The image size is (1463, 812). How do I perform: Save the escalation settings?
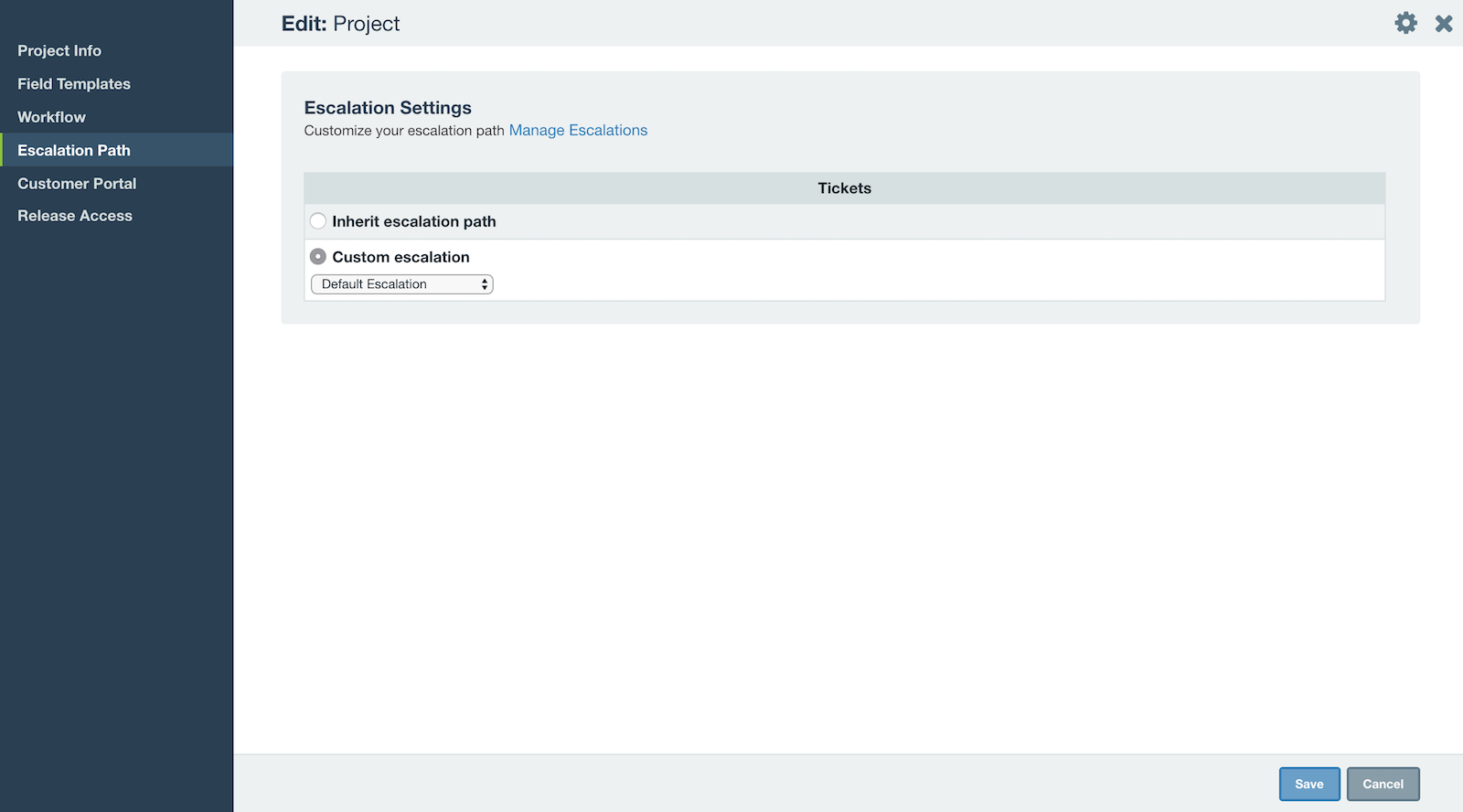click(1308, 784)
